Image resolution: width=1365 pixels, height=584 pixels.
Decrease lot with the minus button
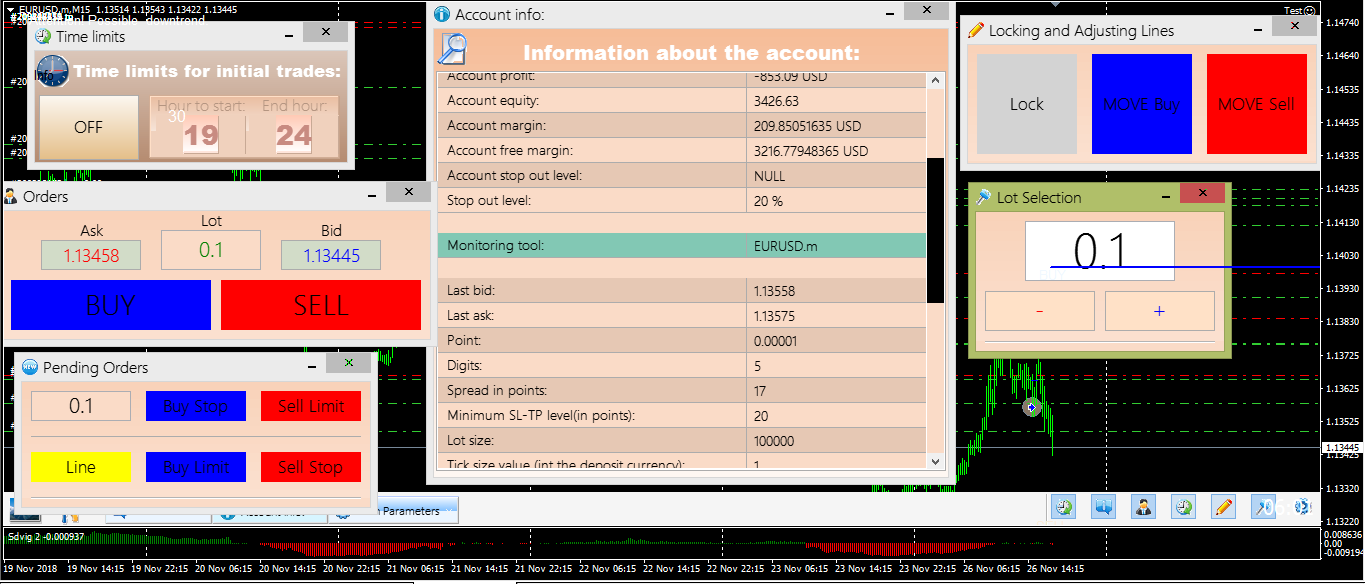click(x=1040, y=311)
